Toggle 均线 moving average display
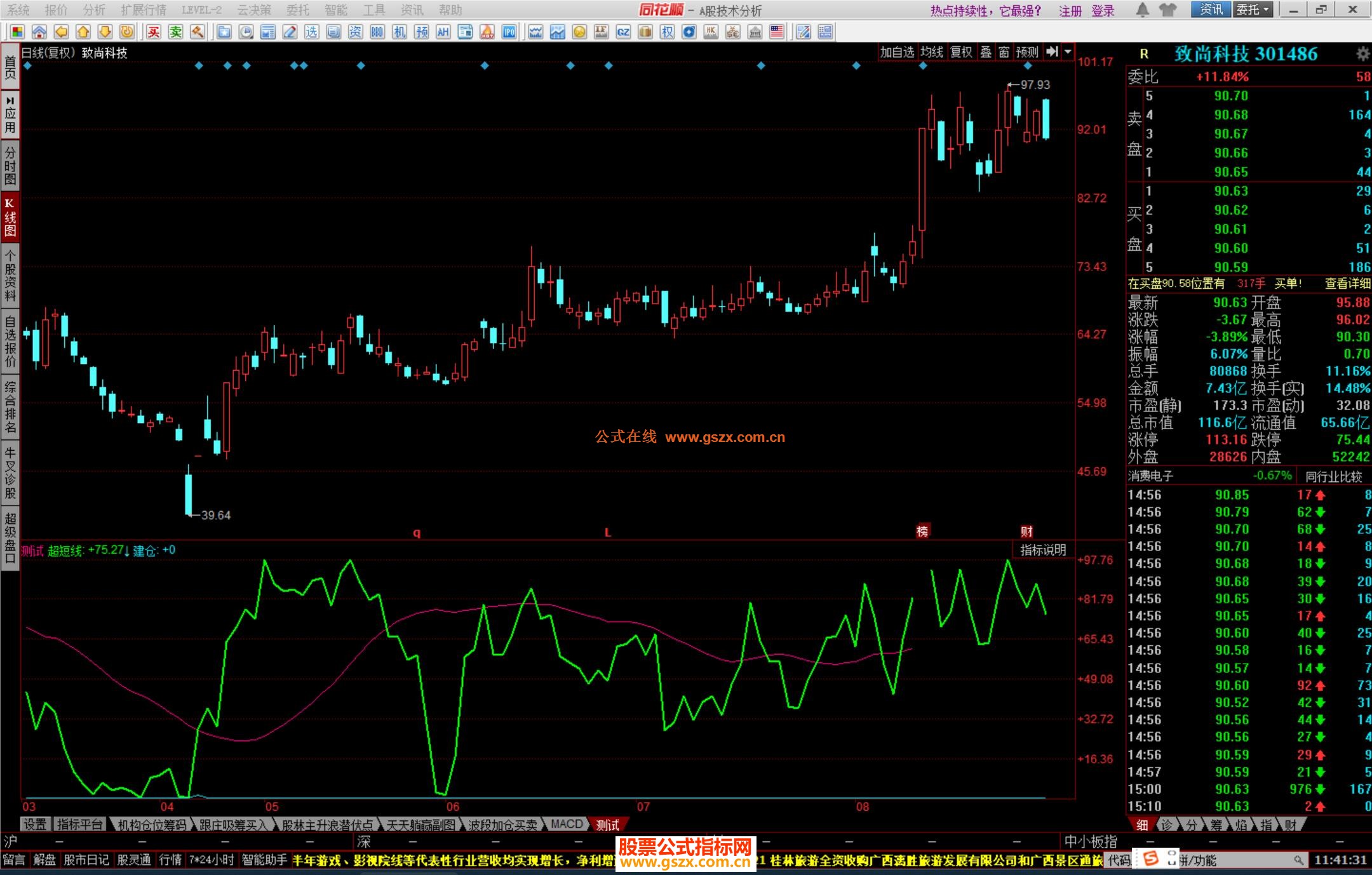Screen dimensions: 1372x875 tap(931, 52)
